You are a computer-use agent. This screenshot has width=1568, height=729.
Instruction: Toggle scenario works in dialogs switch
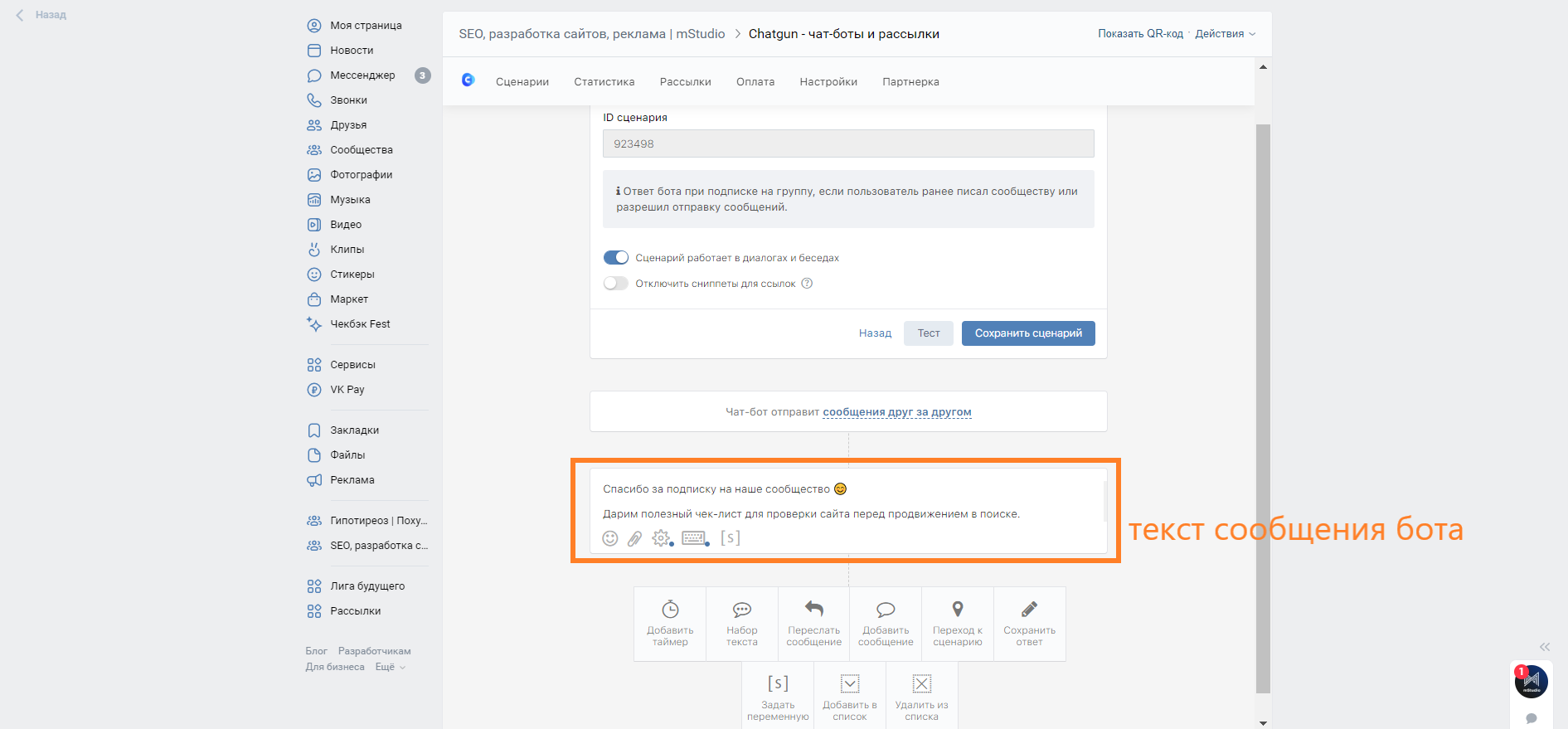[x=616, y=258]
